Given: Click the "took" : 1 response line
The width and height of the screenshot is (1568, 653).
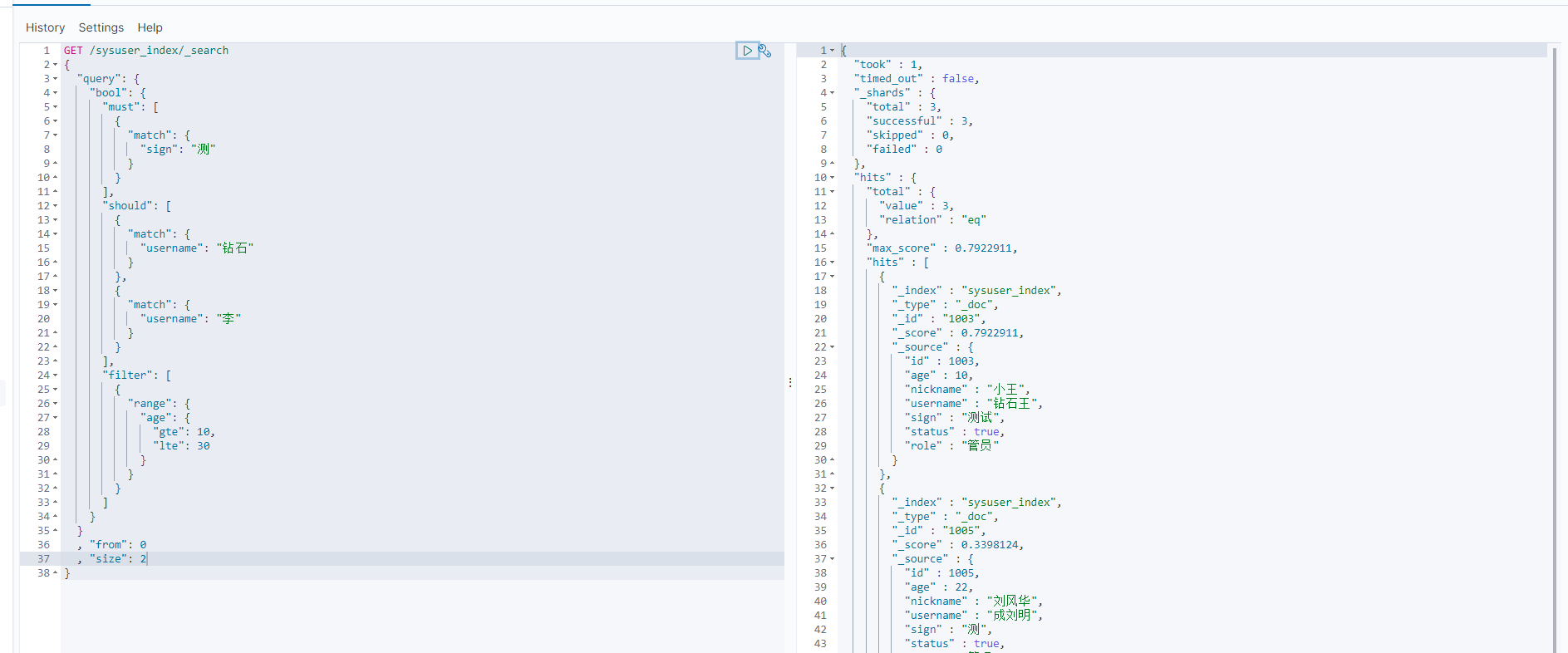Looking at the screenshot, I should coord(888,65).
